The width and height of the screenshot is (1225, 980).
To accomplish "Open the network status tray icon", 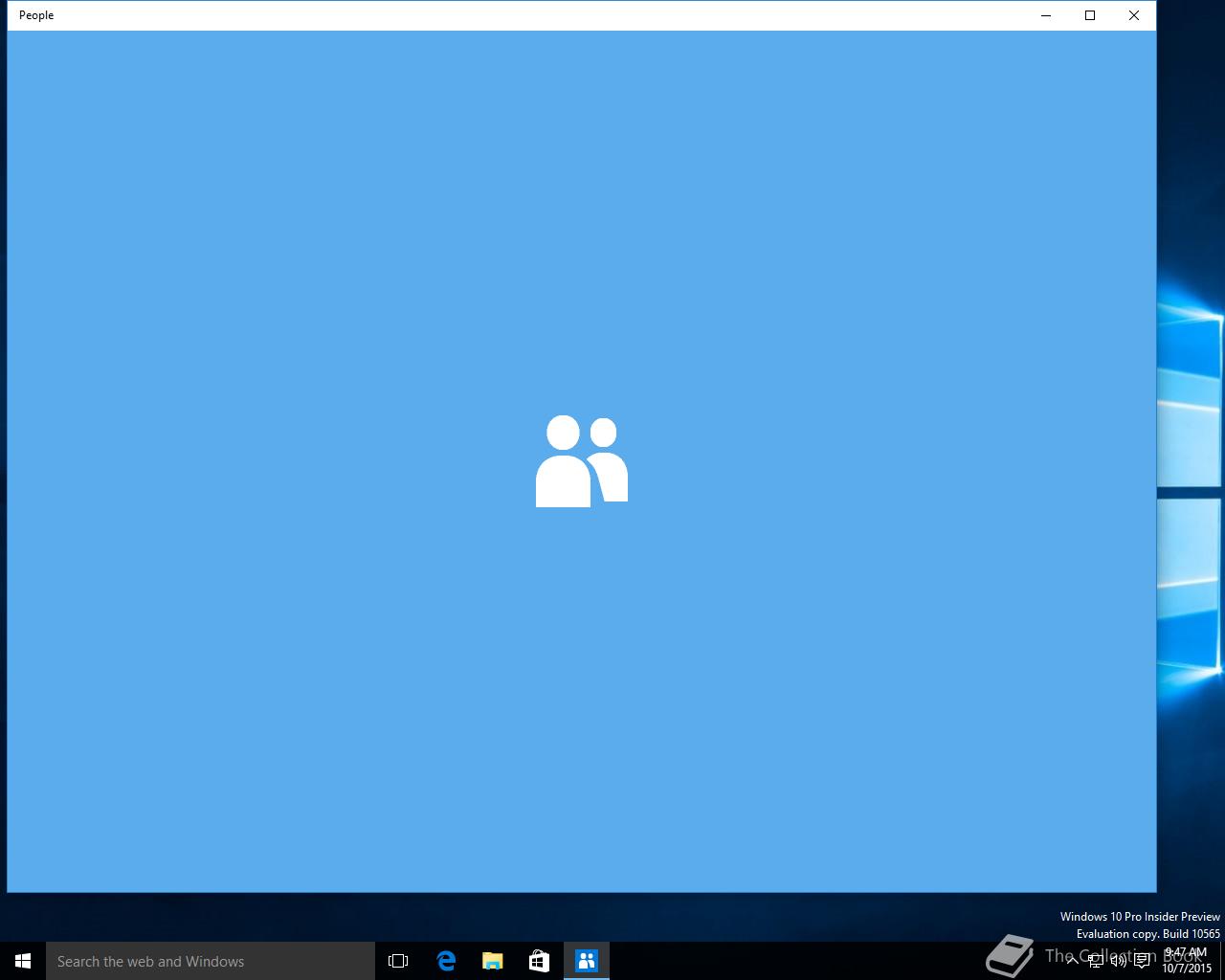I will click(x=1096, y=961).
